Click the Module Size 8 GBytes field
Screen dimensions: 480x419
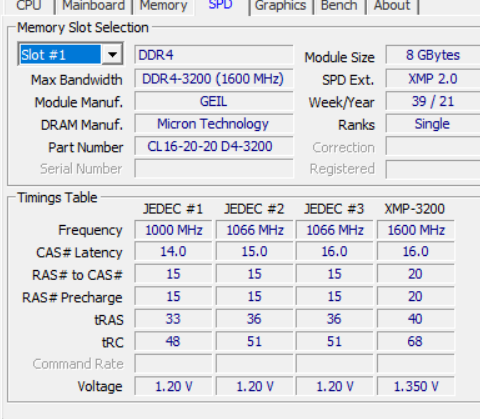(x=433, y=55)
